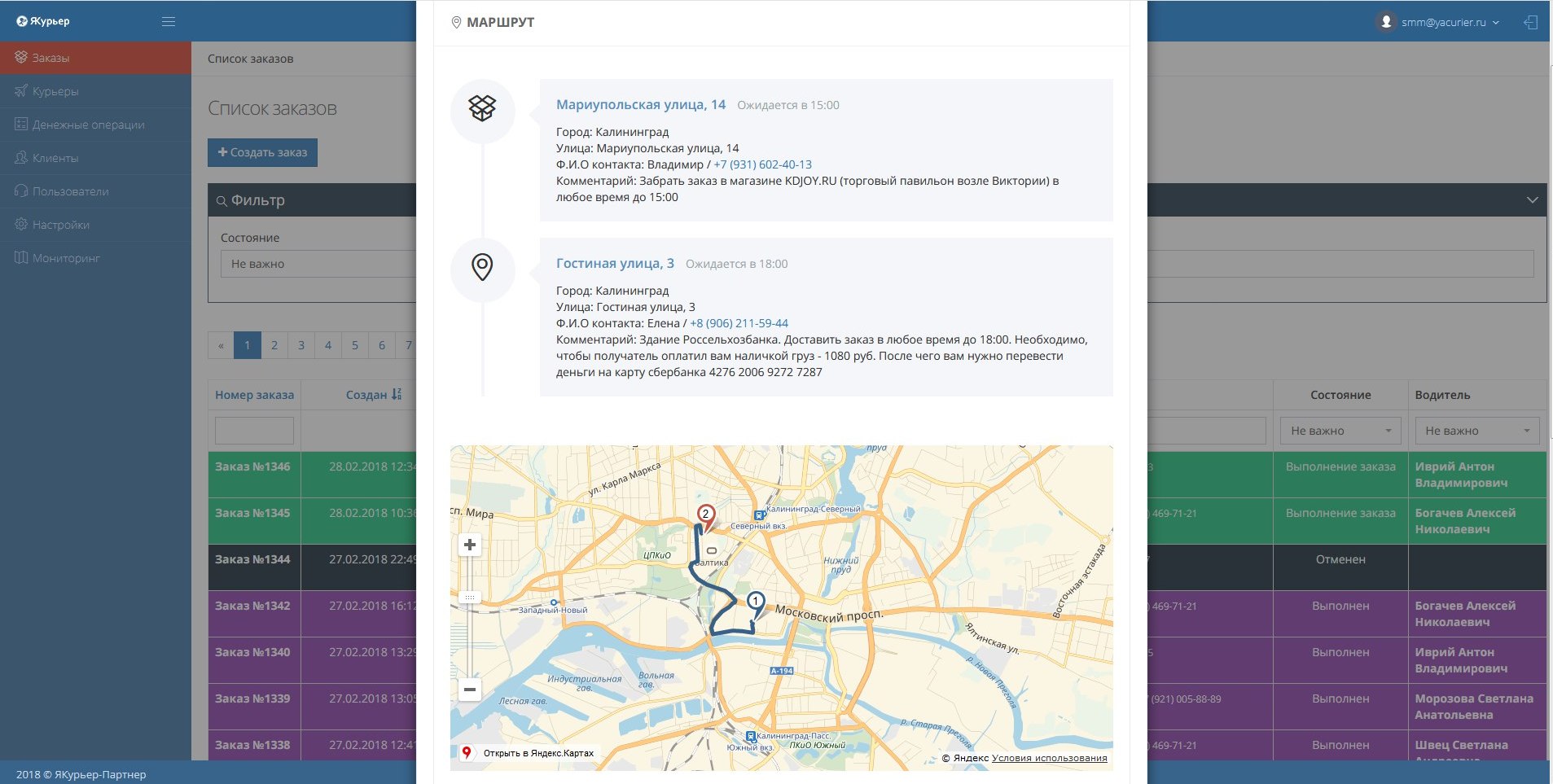Click the previous page « button
The image size is (1553, 784).
(221, 345)
